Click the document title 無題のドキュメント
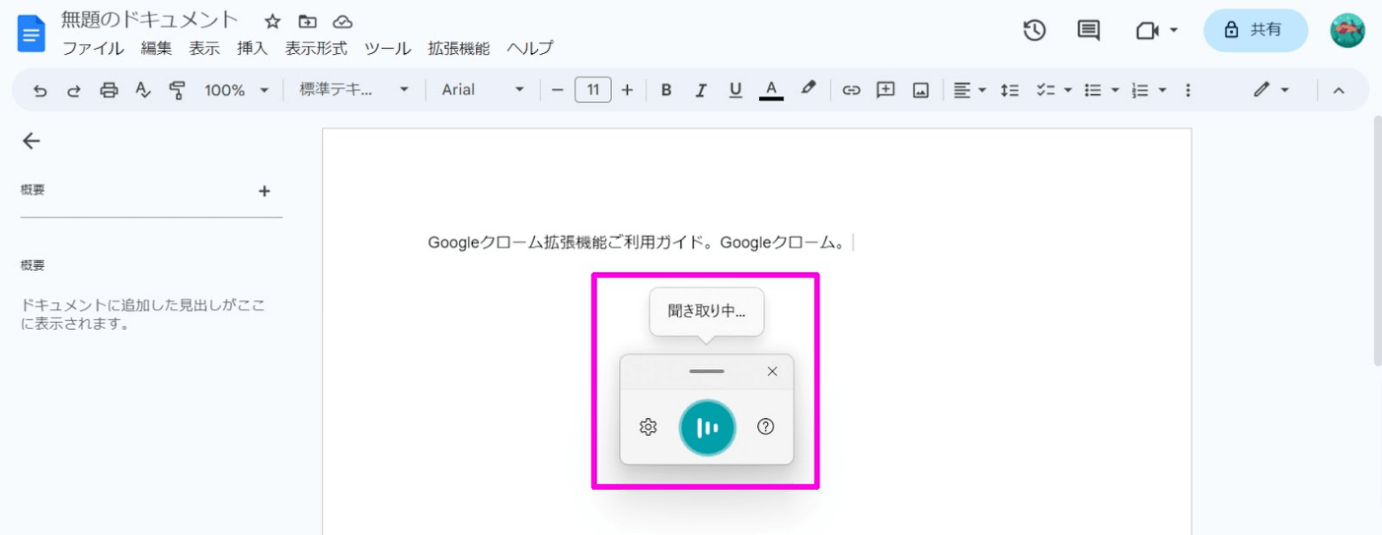The width and height of the screenshot is (1382, 535). click(150, 20)
